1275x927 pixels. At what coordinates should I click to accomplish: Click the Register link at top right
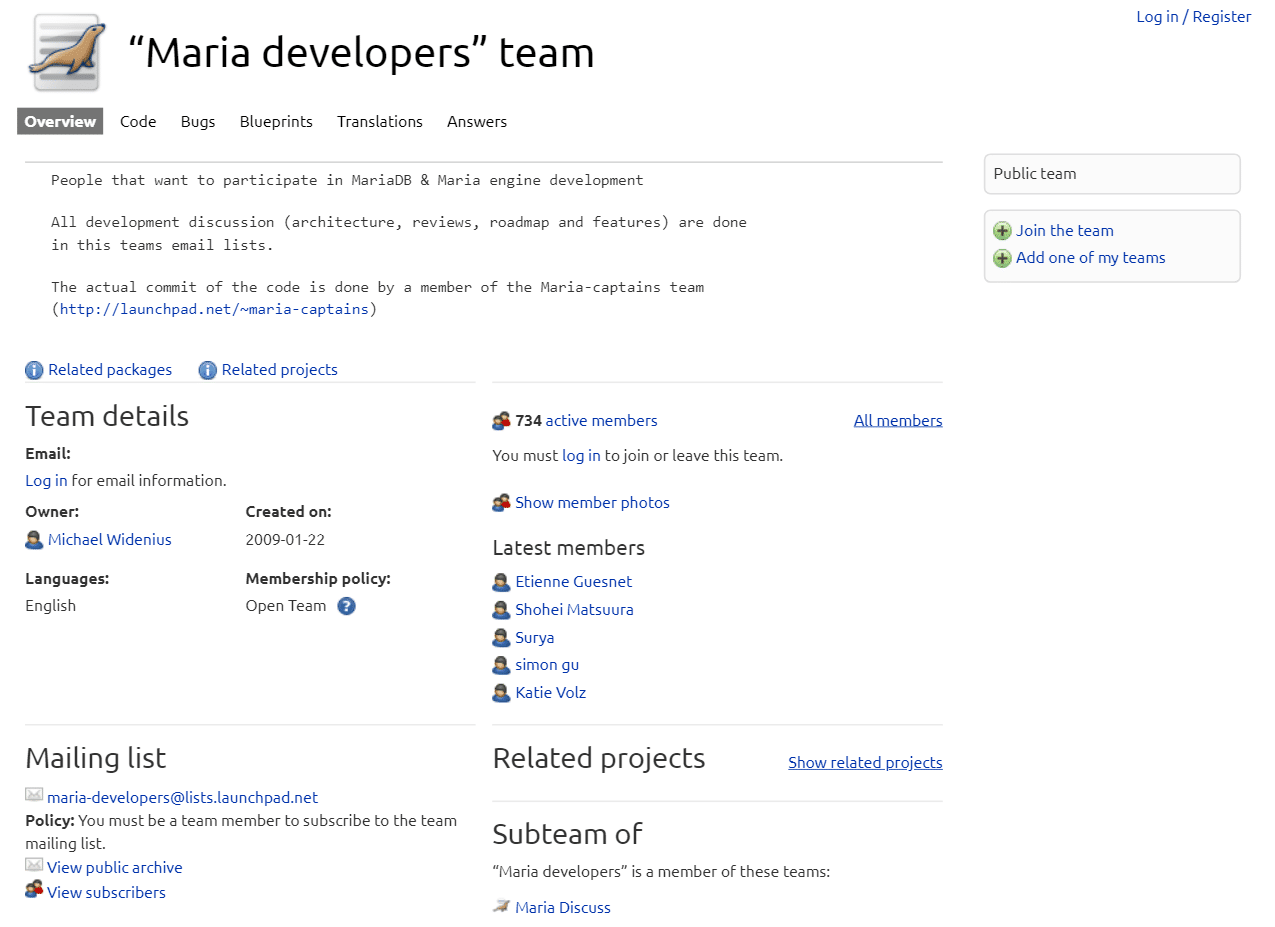click(x=1221, y=16)
